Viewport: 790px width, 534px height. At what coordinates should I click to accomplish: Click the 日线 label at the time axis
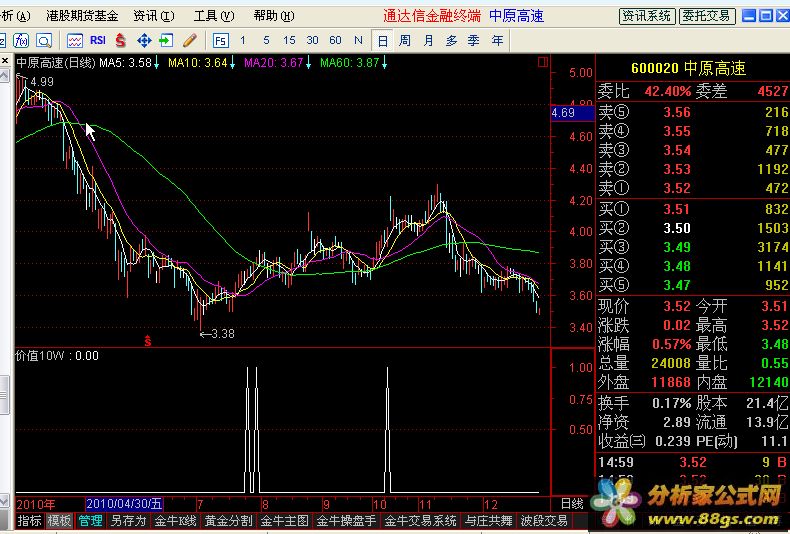coord(572,504)
